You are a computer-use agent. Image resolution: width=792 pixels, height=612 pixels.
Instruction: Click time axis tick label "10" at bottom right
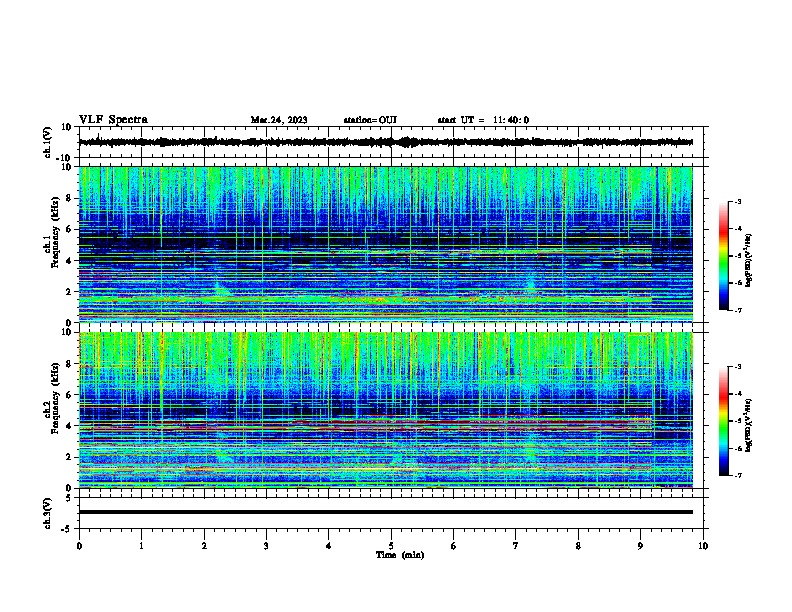[703, 546]
